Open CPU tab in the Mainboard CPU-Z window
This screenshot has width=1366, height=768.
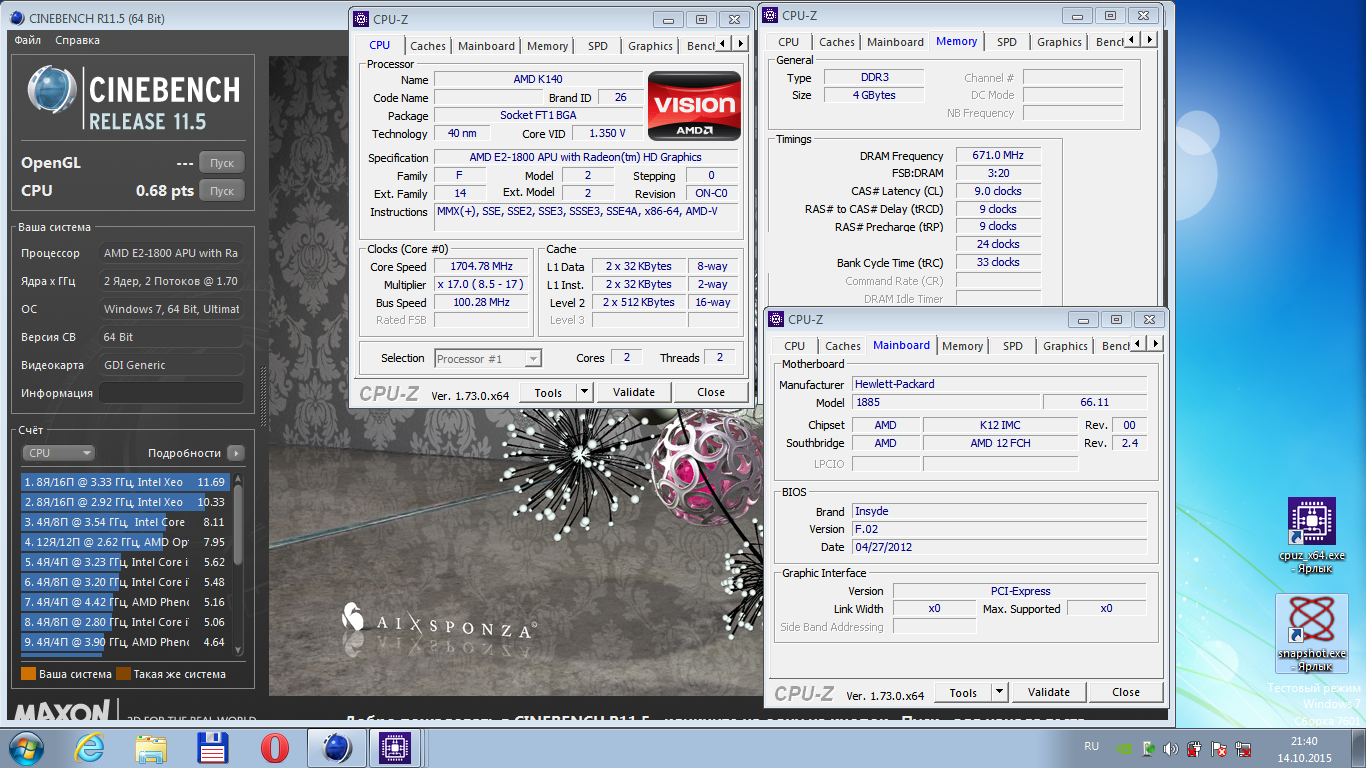pyautogui.click(x=795, y=346)
